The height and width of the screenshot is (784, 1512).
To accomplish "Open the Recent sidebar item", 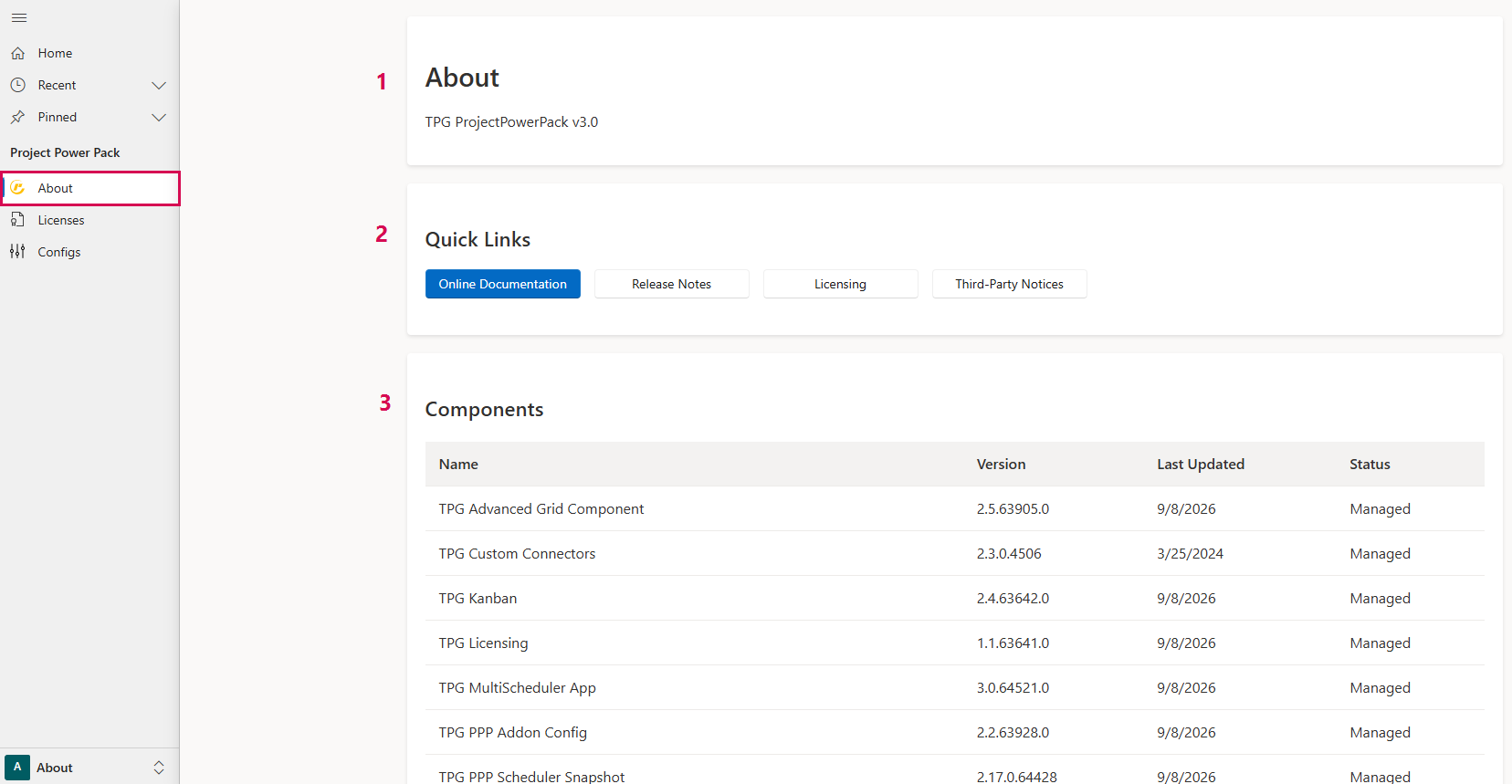I will pos(89,85).
